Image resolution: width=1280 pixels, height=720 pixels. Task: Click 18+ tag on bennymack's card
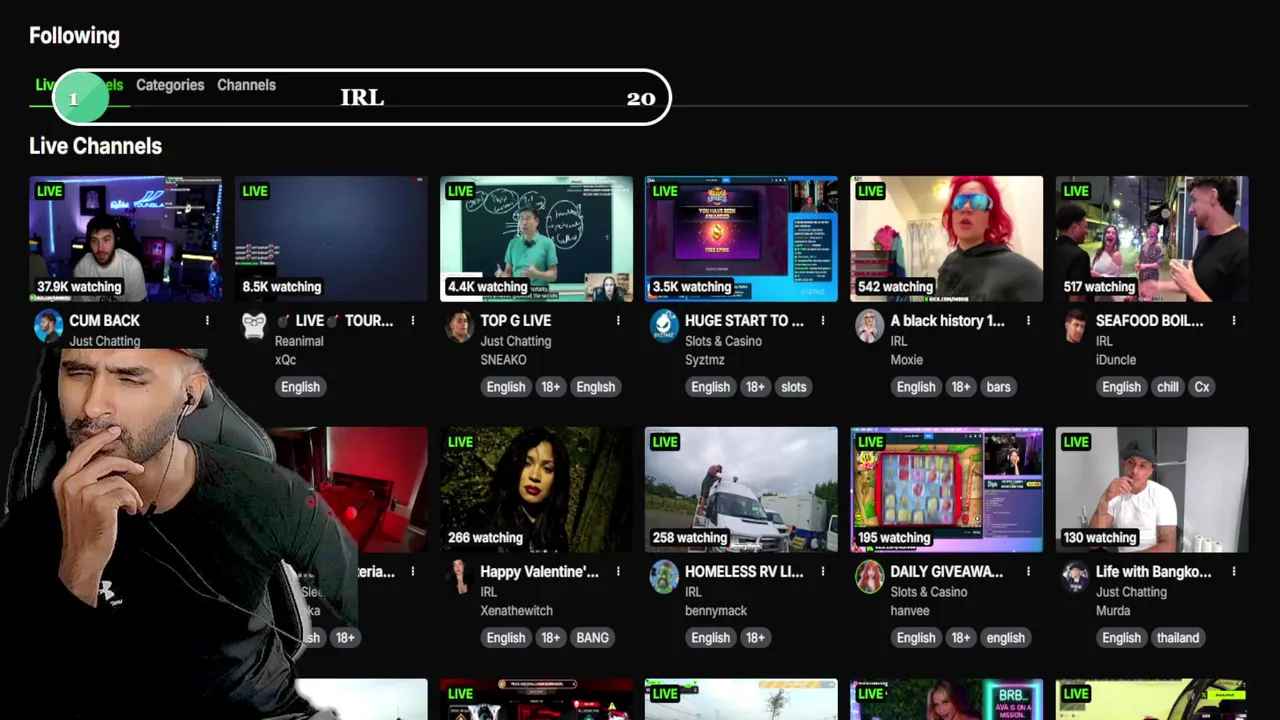pyautogui.click(x=755, y=638)
